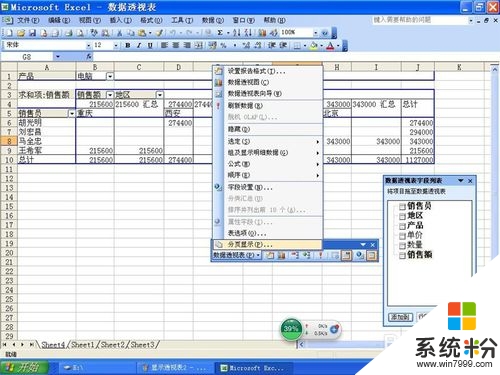The height and width of the screenshot is (375, 500).
Task: Select 数量 in the field list
Action: [x=415, y=245]
